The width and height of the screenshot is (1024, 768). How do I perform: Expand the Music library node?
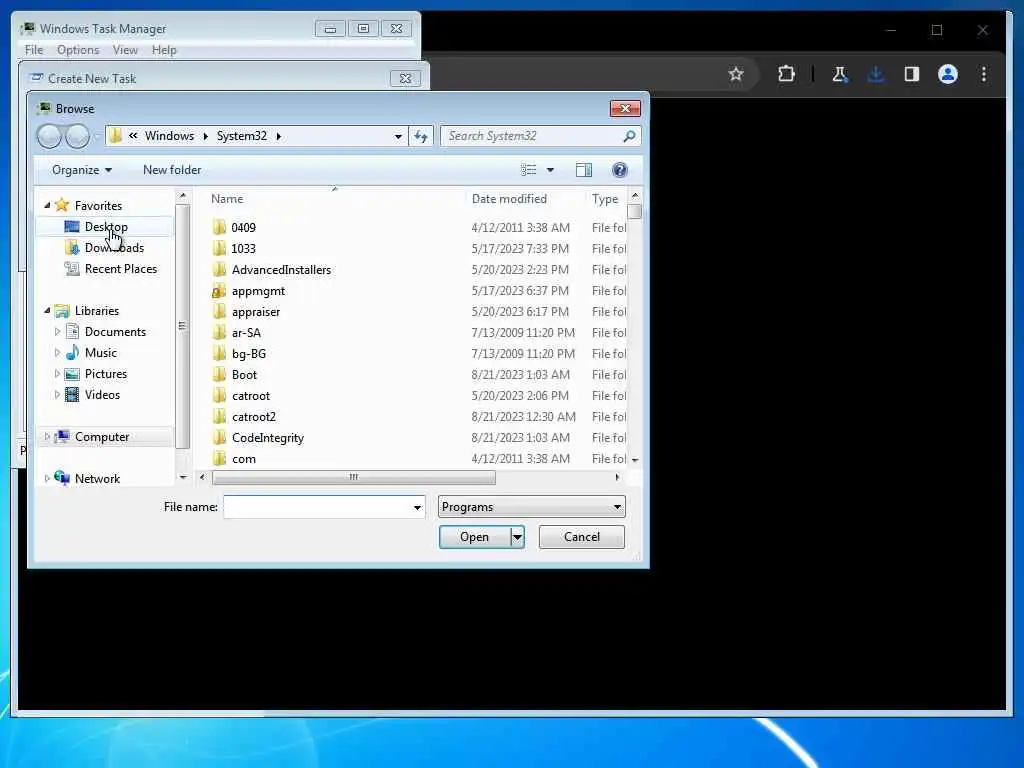tap(57, 353)
